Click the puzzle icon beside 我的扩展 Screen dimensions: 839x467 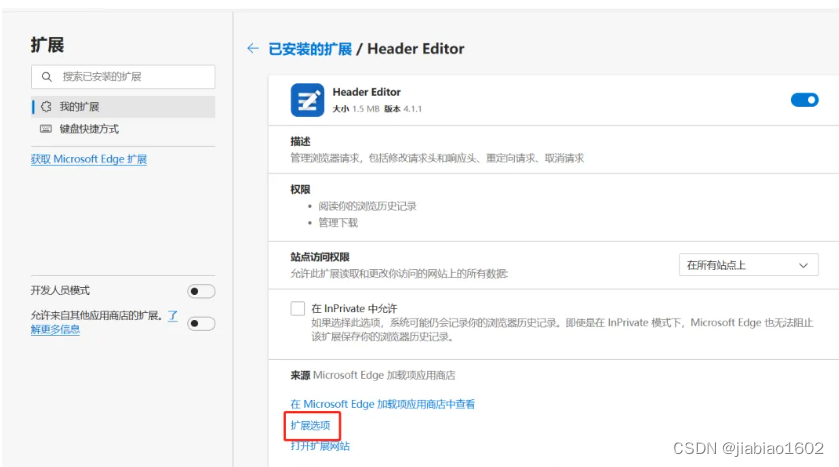(46, 106)
